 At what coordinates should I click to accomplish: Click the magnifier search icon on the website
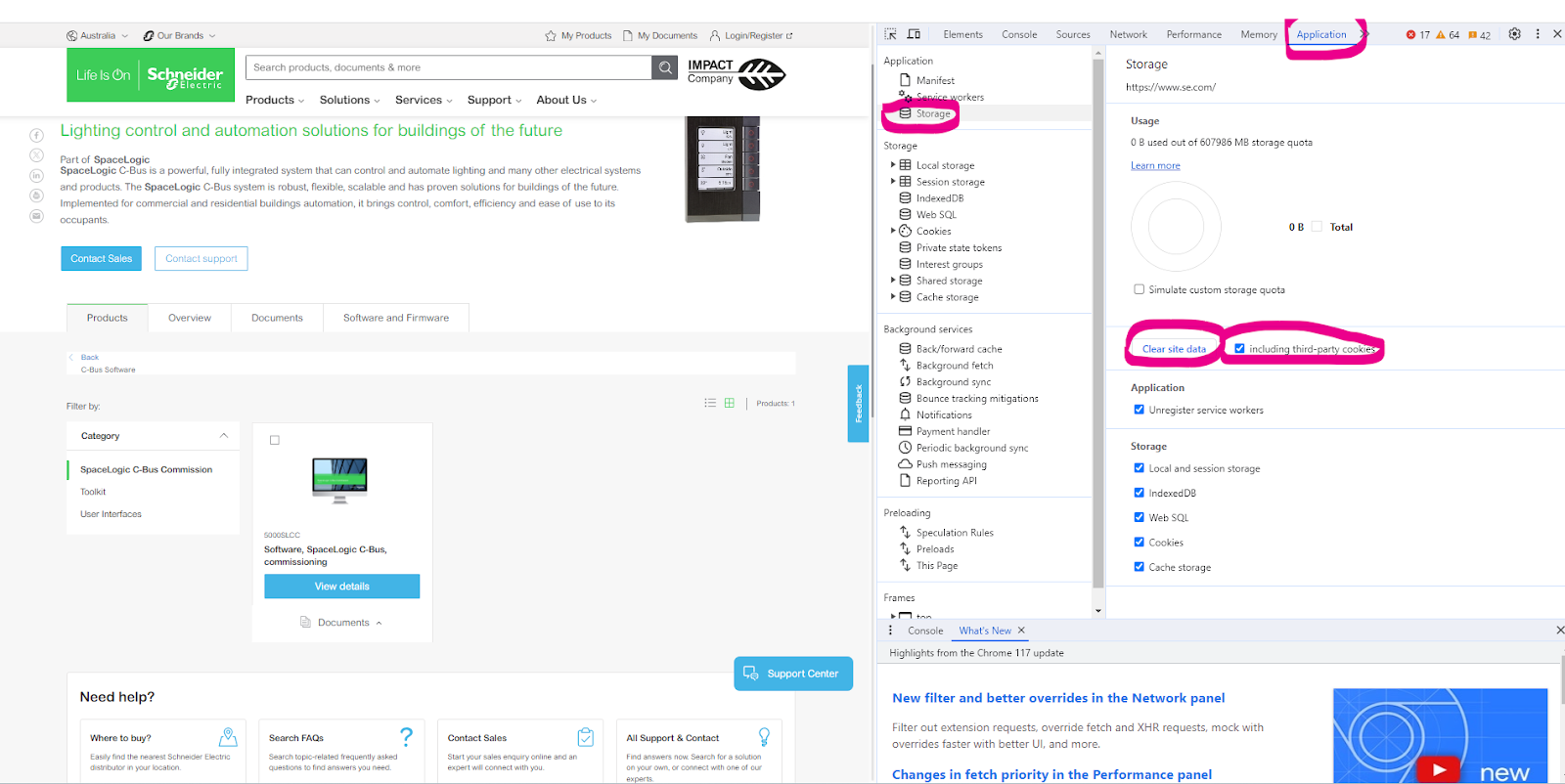click(665, 67)
